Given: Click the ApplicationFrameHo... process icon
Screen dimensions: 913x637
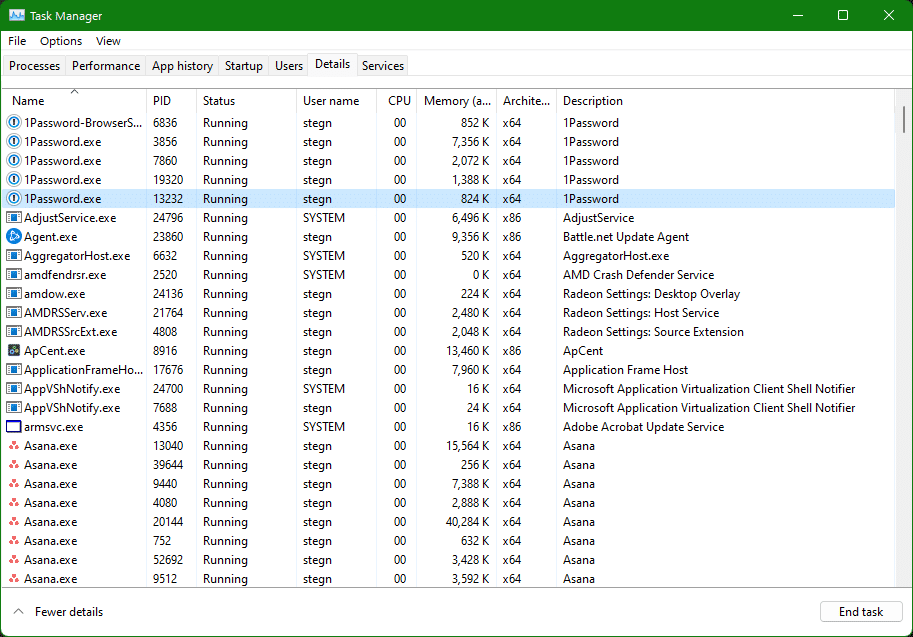Looking at the screenshot, I should pyautogui.click(x=13, y=370).
